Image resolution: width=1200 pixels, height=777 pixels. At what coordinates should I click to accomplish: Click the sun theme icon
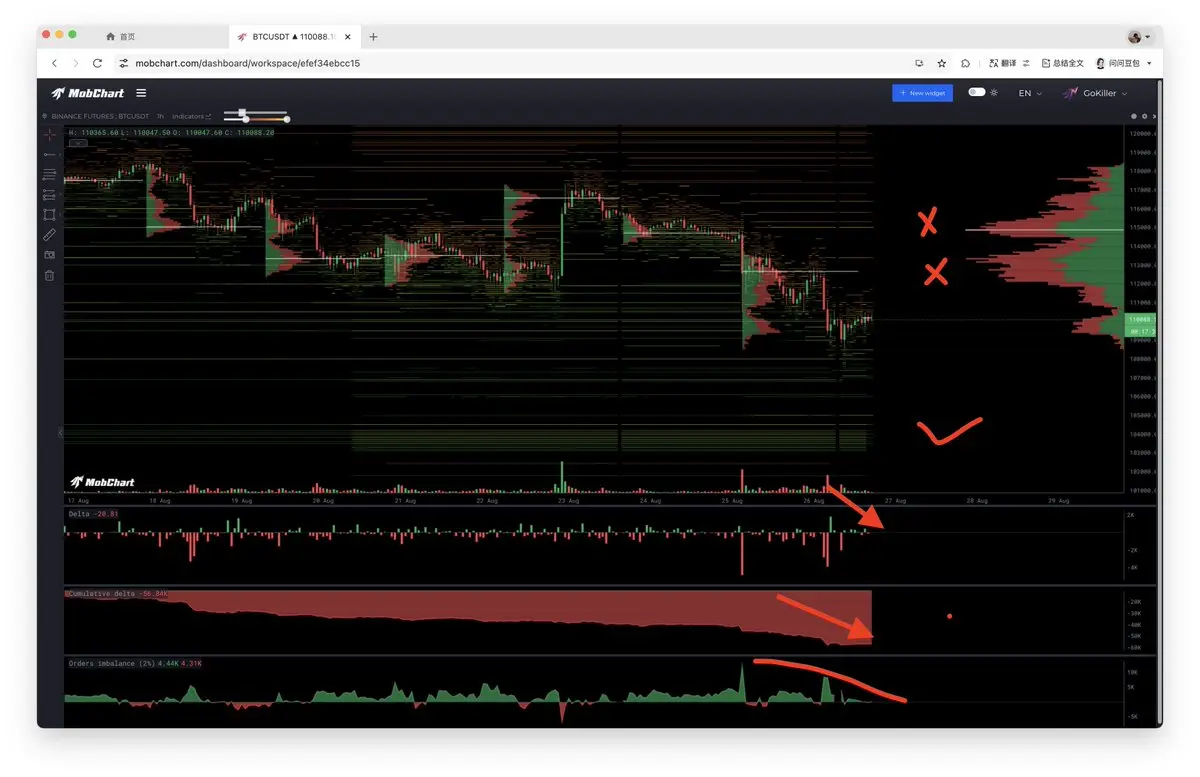pos(993,92)
